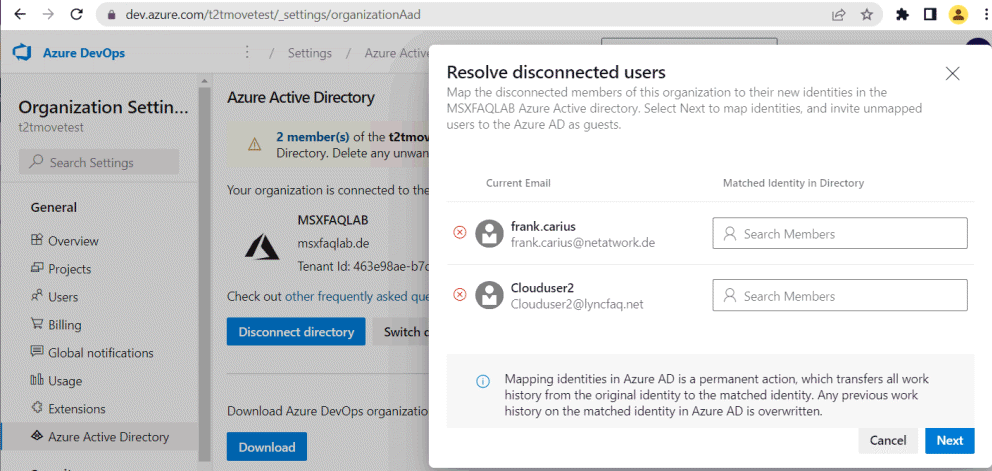Click the Clouduser2 user avatar

pyautogui.click(x=489, y=296)
